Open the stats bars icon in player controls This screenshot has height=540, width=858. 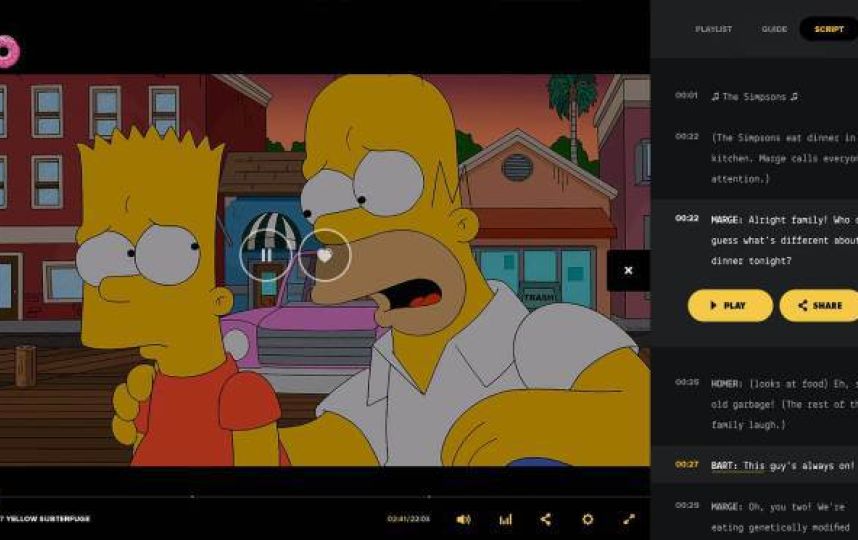click(505, 519)
